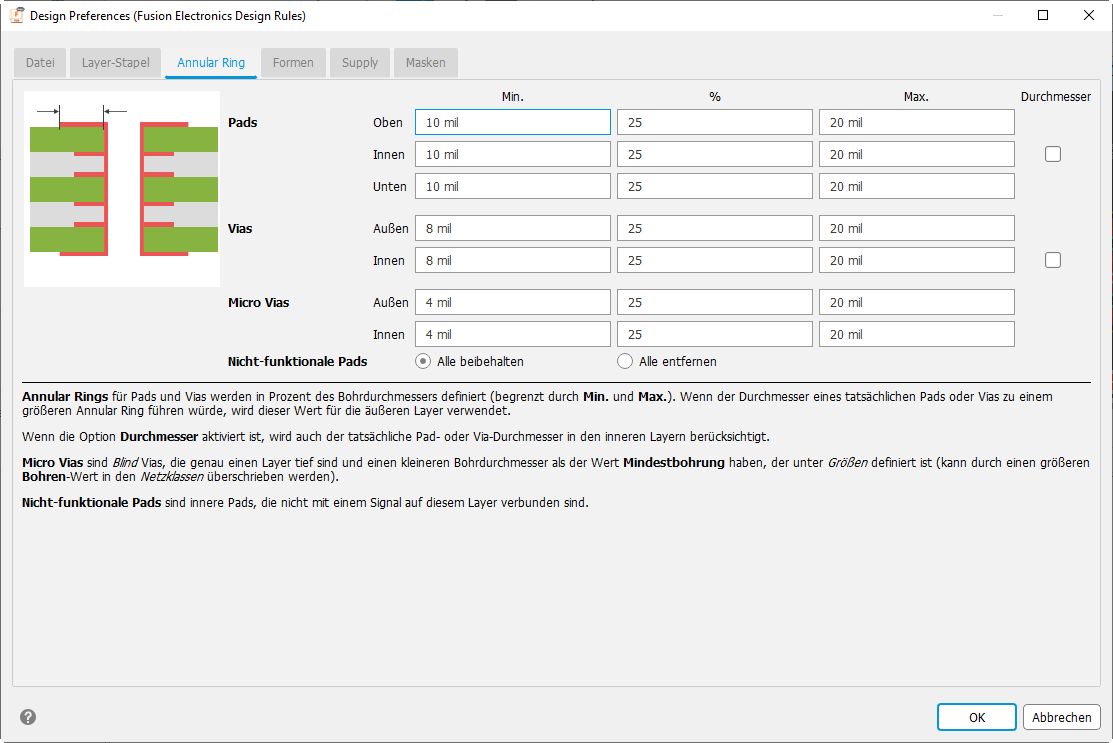Close the Design Preferences dialog

[x=1089, y=15]
